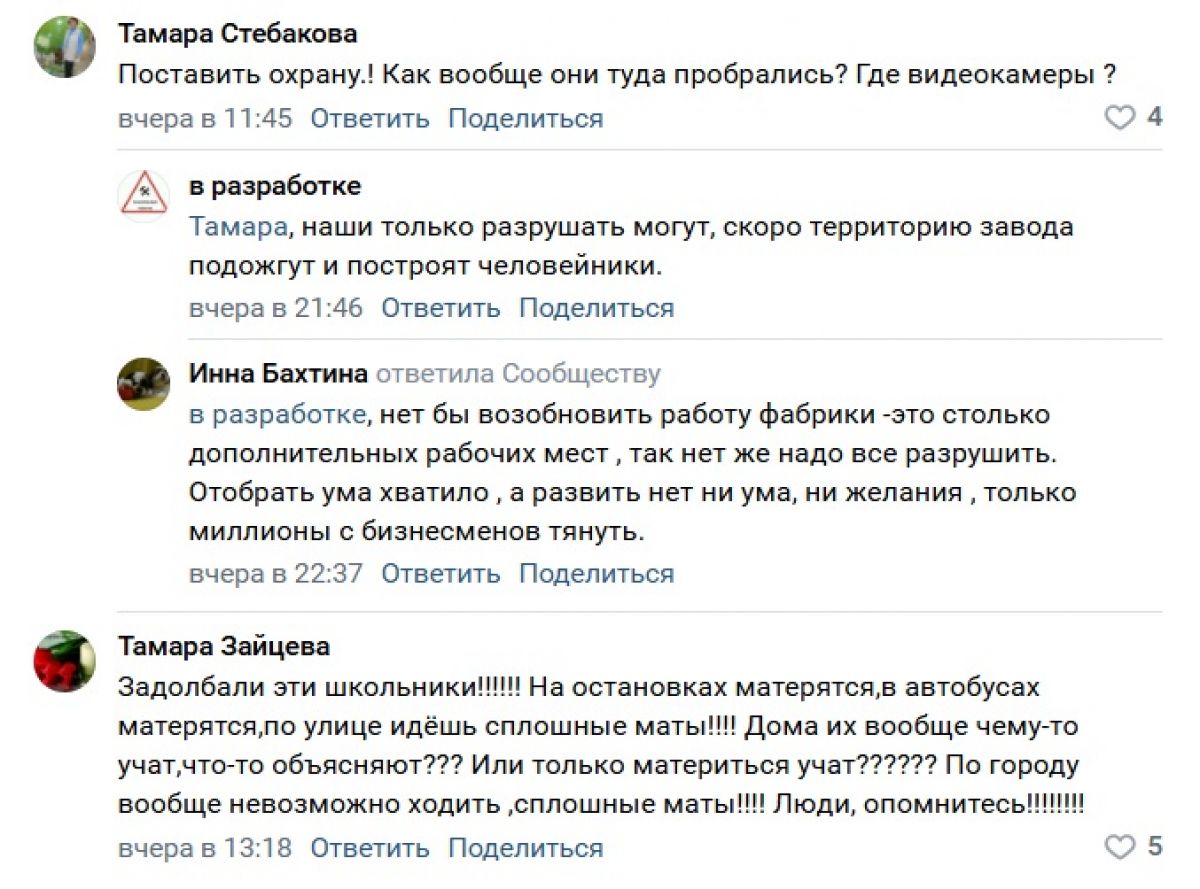Open the «вчера в 22:37» timestamp
Viewport: 1200px width, 889px height.
pos(276,574)
